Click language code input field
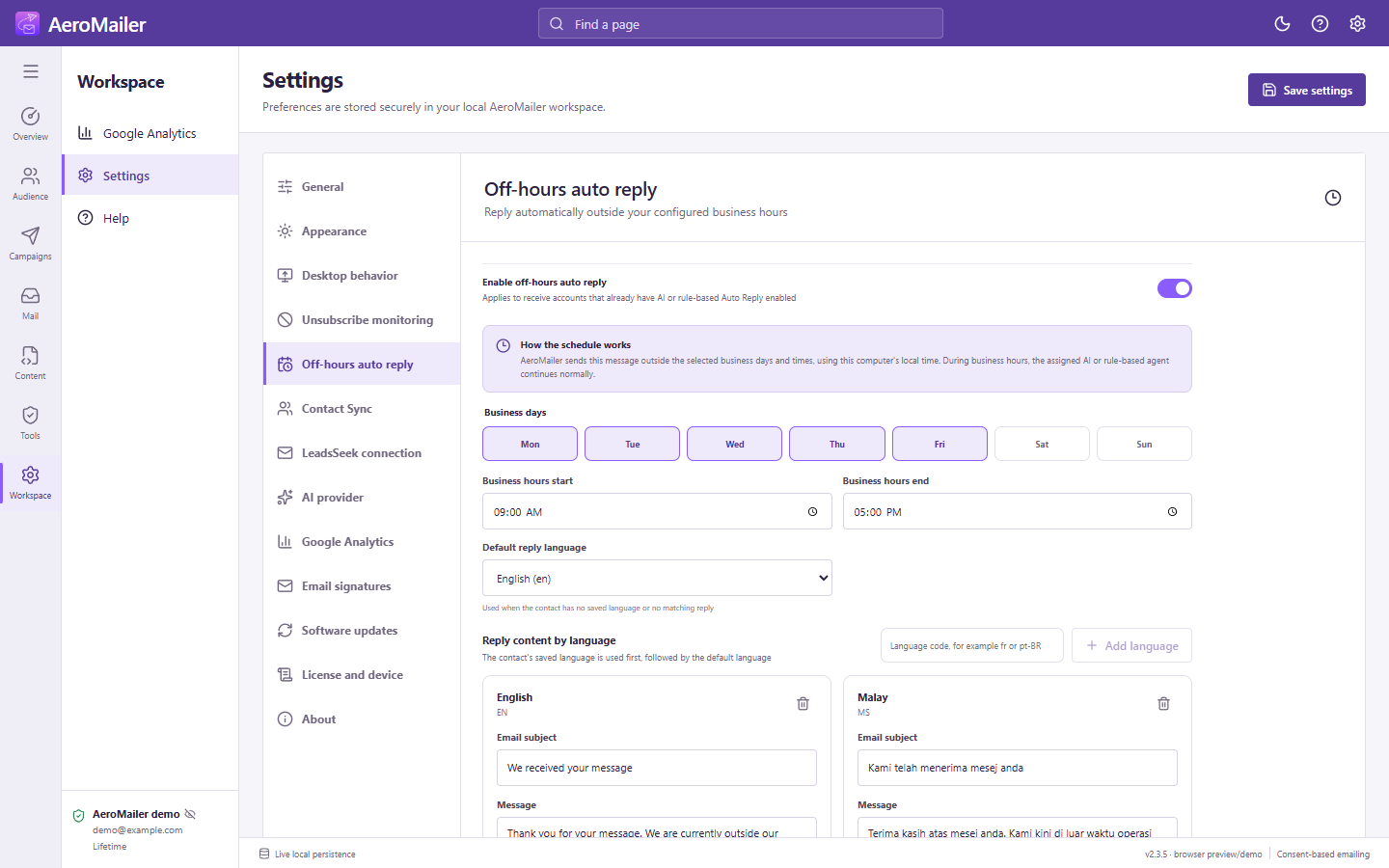The width and height of the screenshot is (1389, 868). [x=971, y=645]
